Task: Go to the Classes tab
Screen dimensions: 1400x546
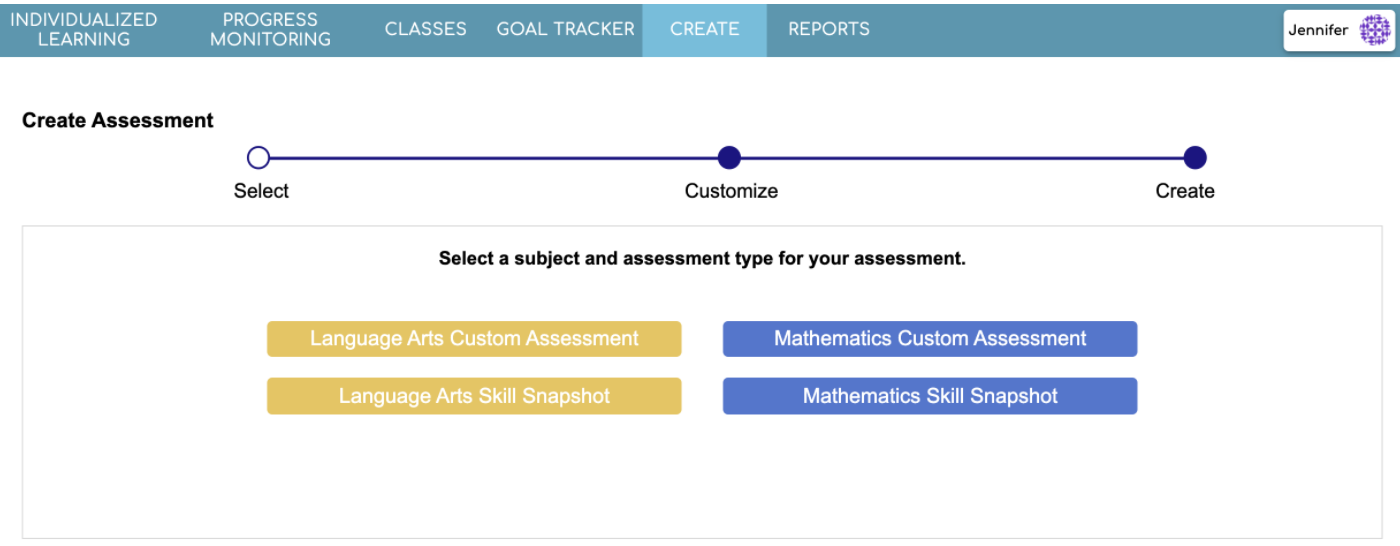Action: [x=426, y=29]
